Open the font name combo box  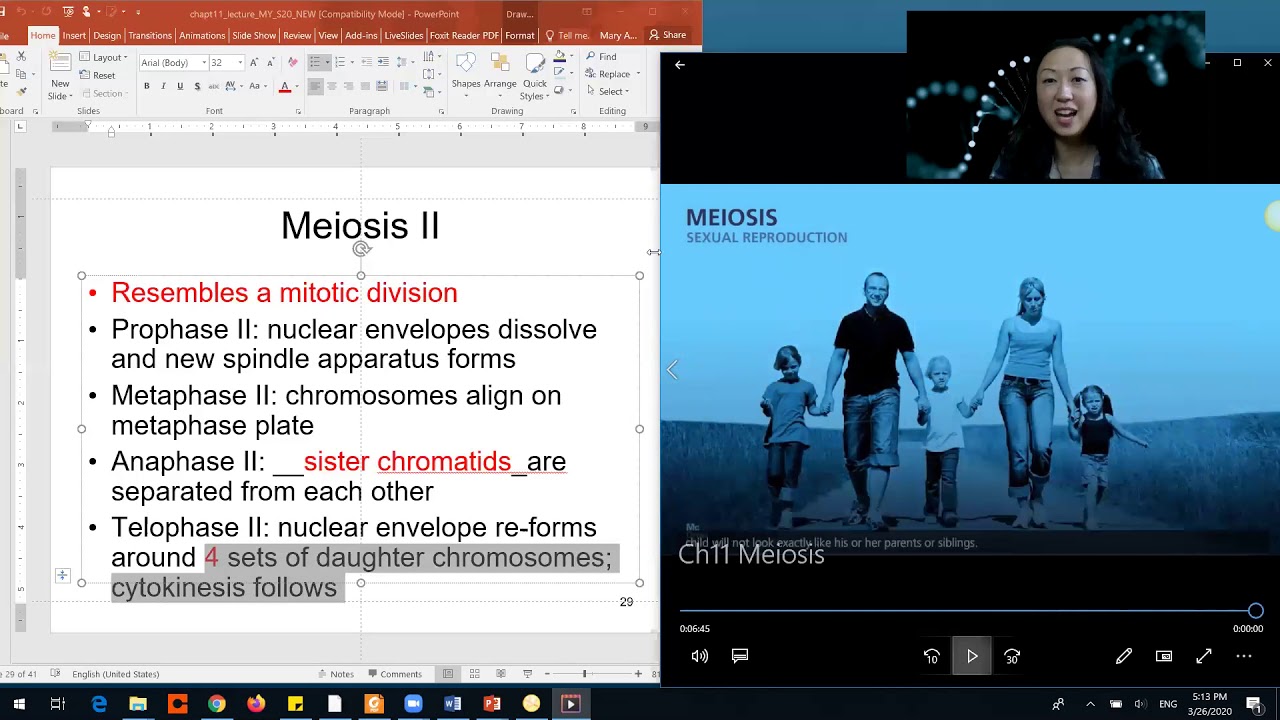tap(172, 62)
